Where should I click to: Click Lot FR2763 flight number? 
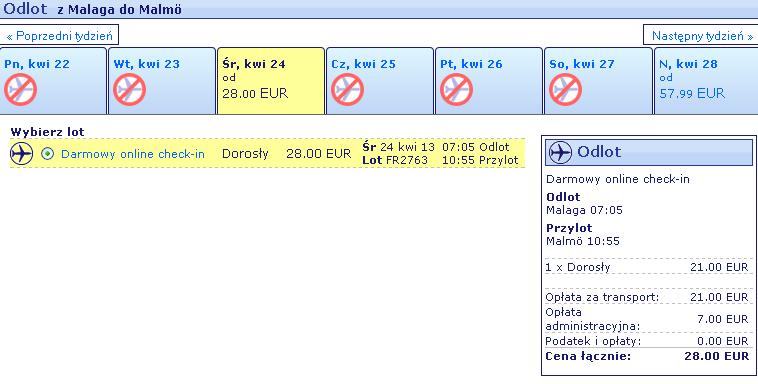pyautogui.click(x=395, y=160)
